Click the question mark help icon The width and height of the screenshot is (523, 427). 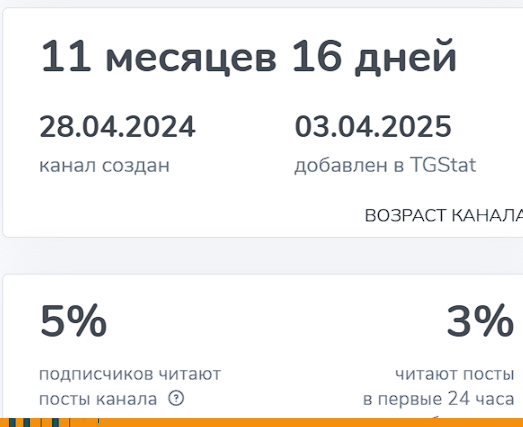[176, 398]
